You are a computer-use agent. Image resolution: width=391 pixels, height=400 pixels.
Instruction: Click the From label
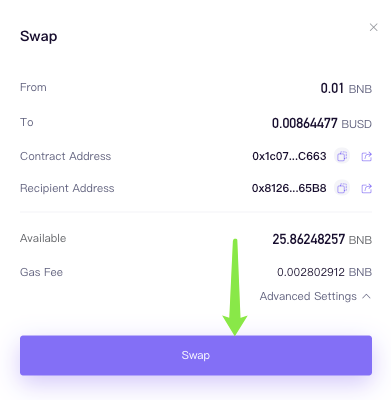(x=33, y=87)
